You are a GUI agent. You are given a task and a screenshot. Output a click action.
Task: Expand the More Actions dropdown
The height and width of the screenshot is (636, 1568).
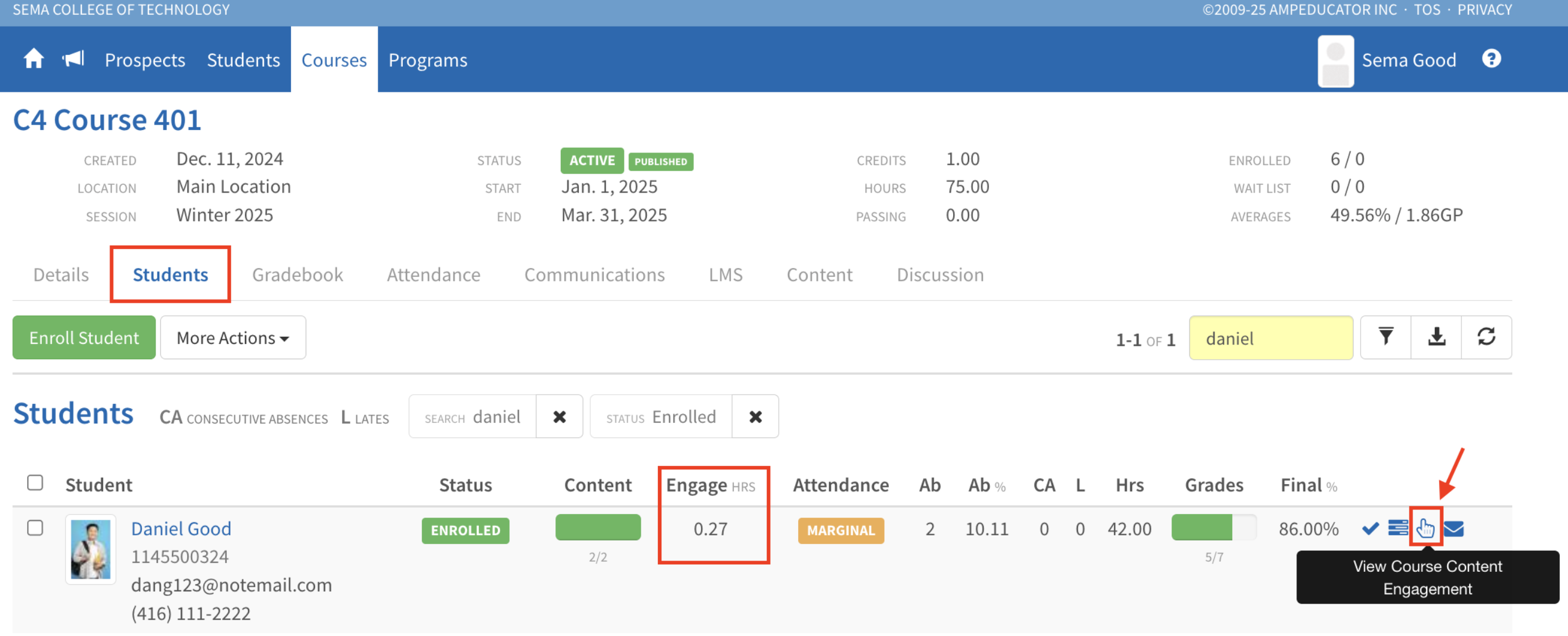point(233,338)
